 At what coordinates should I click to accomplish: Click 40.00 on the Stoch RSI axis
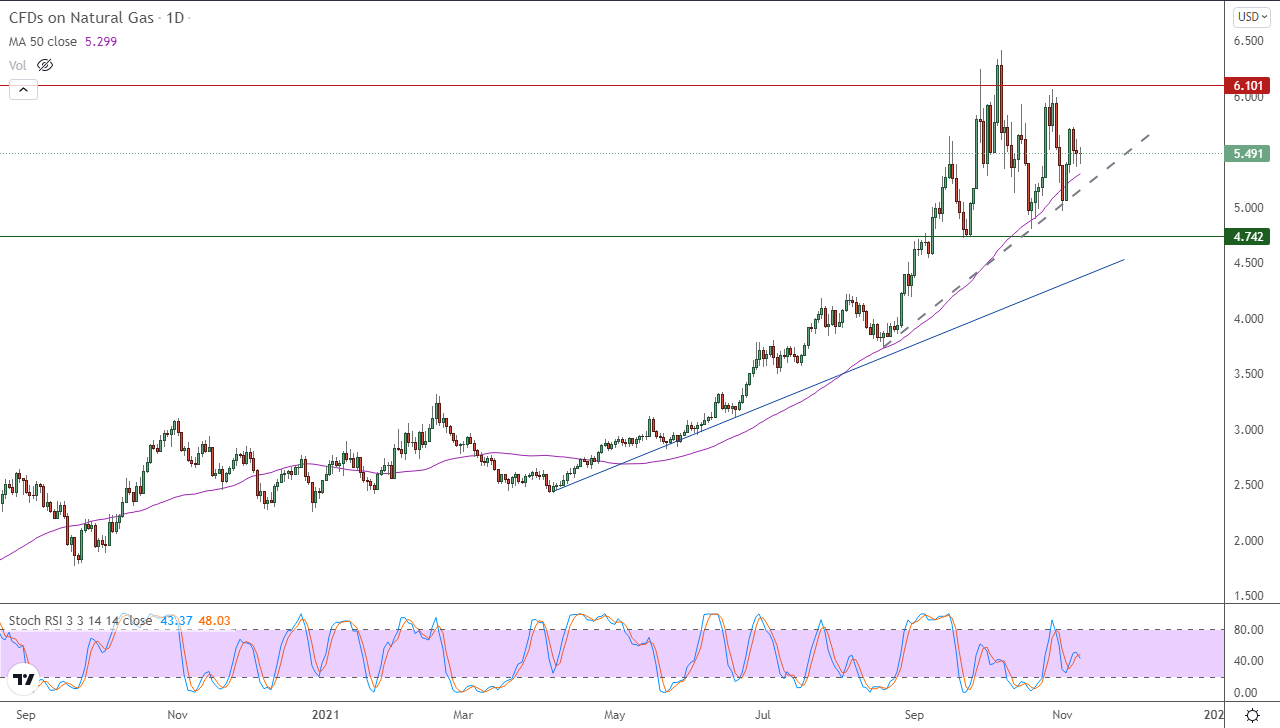coord(1248,661)
